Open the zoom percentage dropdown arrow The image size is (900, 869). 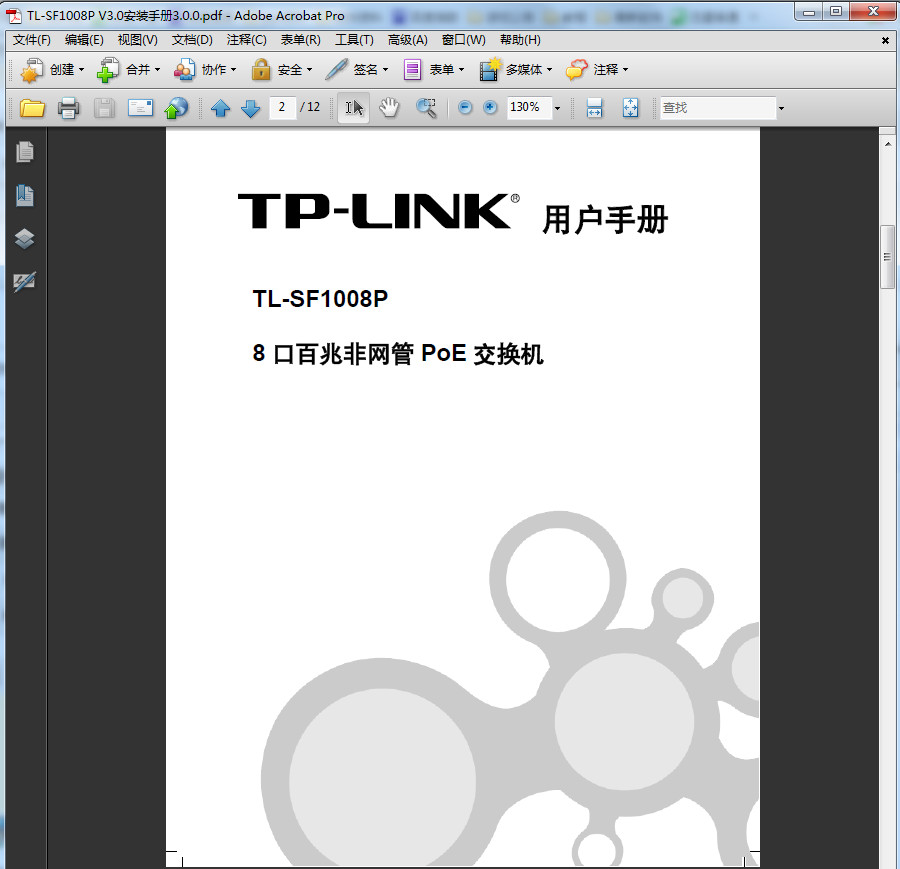pos(557,108)
